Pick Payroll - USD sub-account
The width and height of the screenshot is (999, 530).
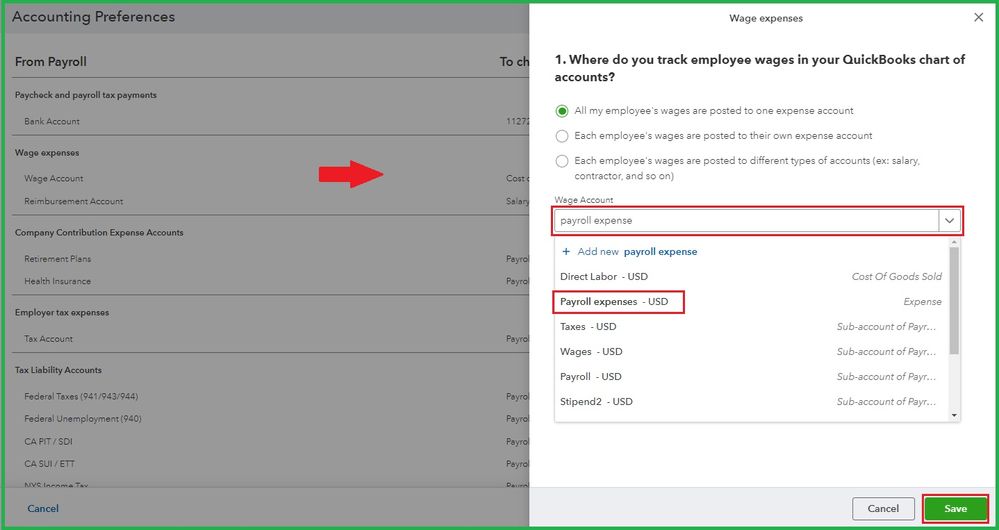tap(590, 377)
